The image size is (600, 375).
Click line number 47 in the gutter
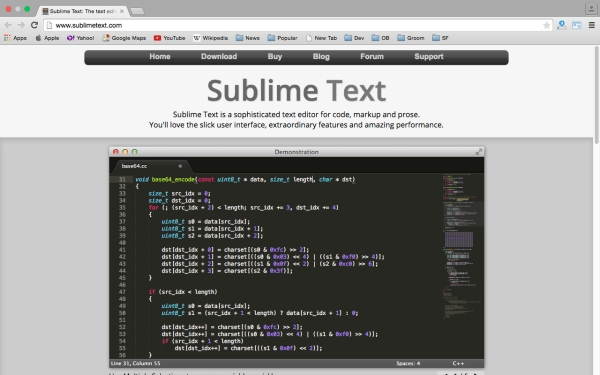(122, 292)
